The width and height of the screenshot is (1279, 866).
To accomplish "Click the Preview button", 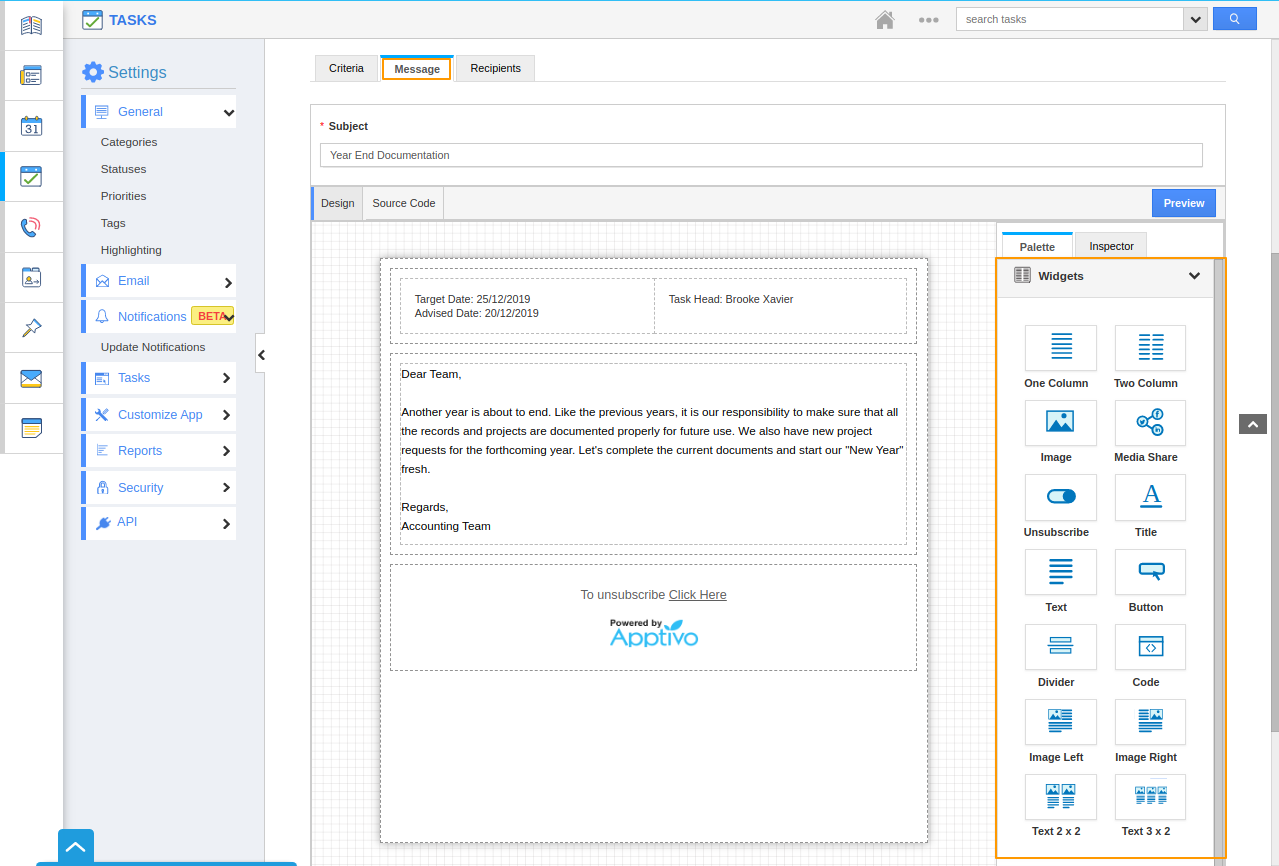I will click(1183, 203).
